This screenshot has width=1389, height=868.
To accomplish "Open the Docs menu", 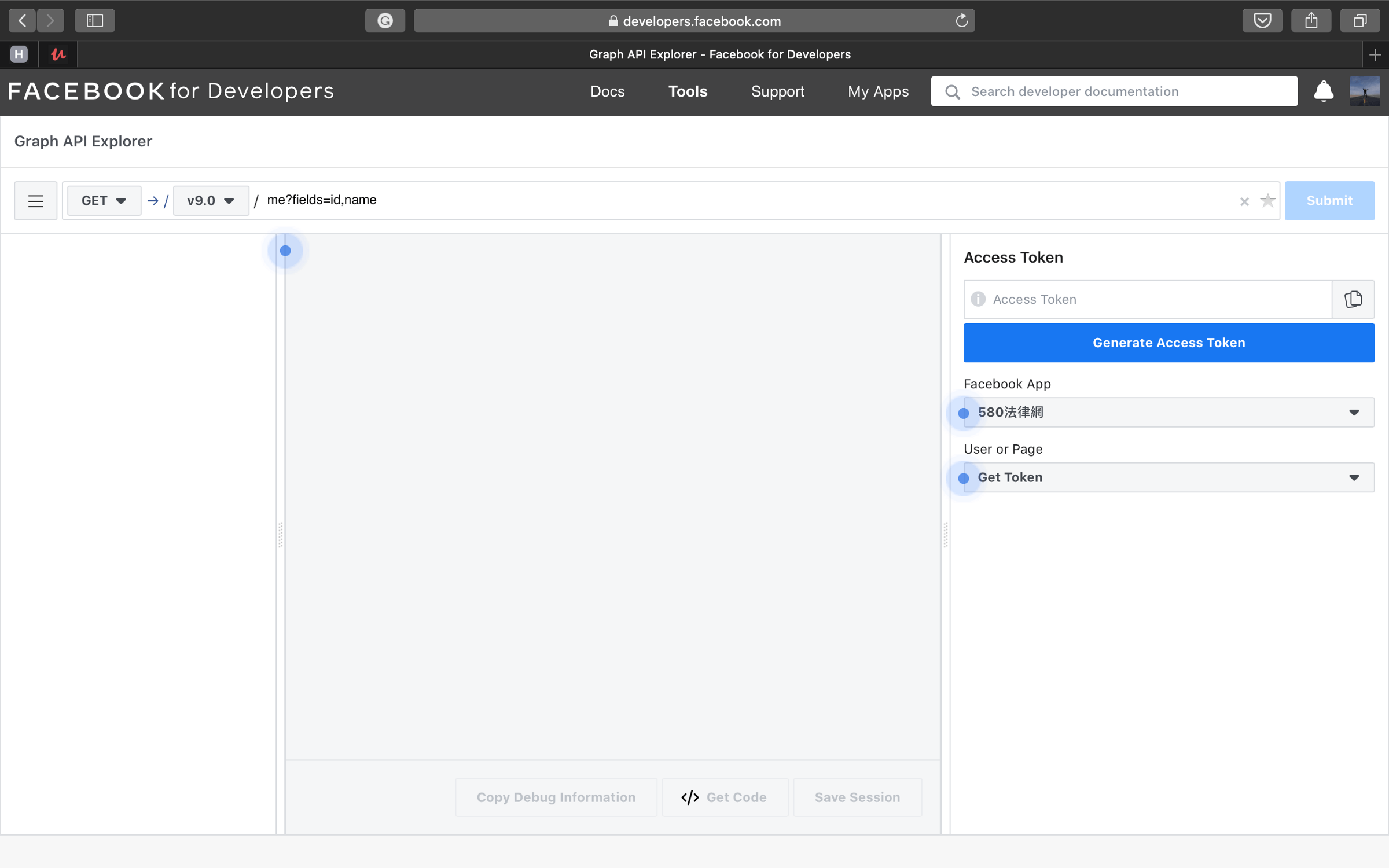I will point(607,91).
